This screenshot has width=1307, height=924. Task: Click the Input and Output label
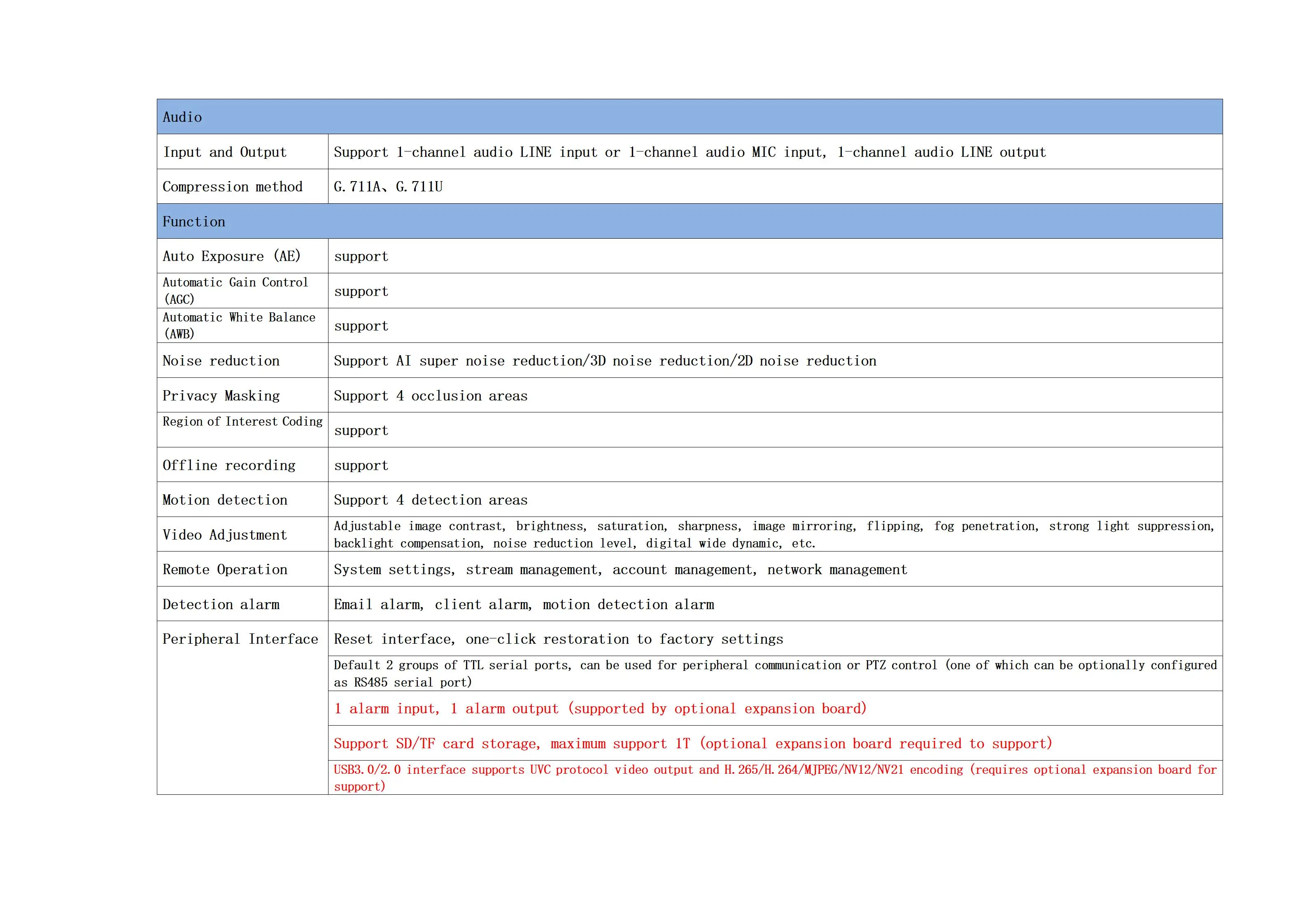(x=224, y=152)
